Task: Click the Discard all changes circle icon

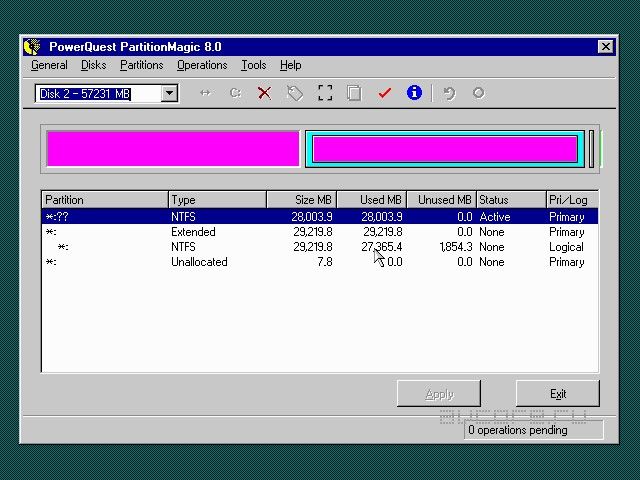Action: [478, 93]
